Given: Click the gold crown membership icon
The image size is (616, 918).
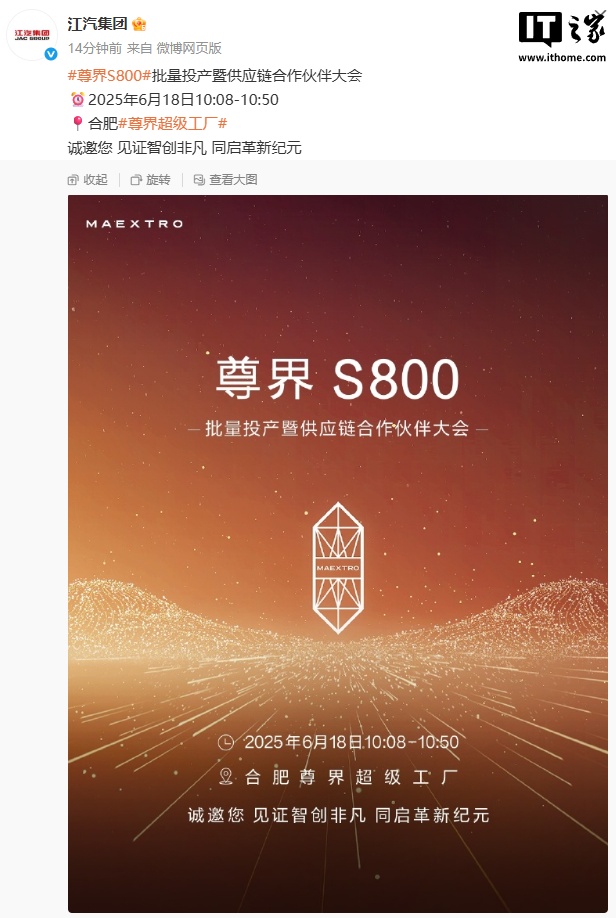Looking at the screenshot, I should point(139,24).
